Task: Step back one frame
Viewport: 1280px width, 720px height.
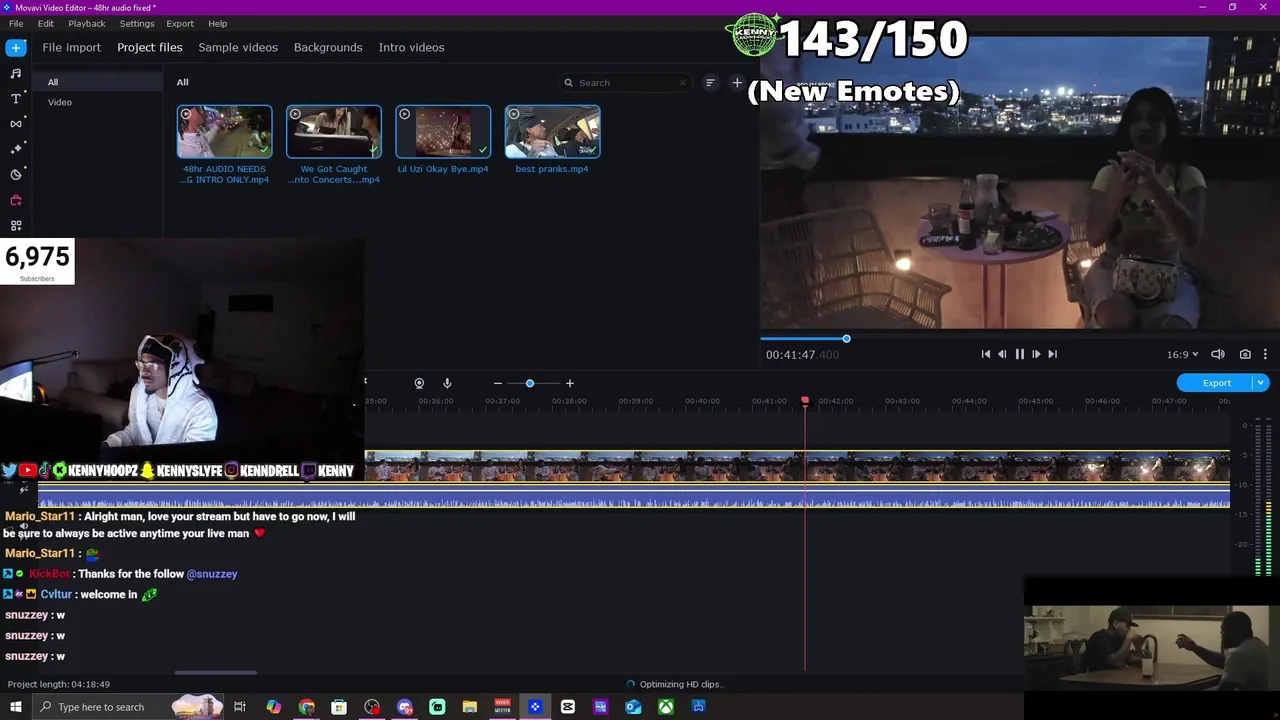Action: 1002,354
